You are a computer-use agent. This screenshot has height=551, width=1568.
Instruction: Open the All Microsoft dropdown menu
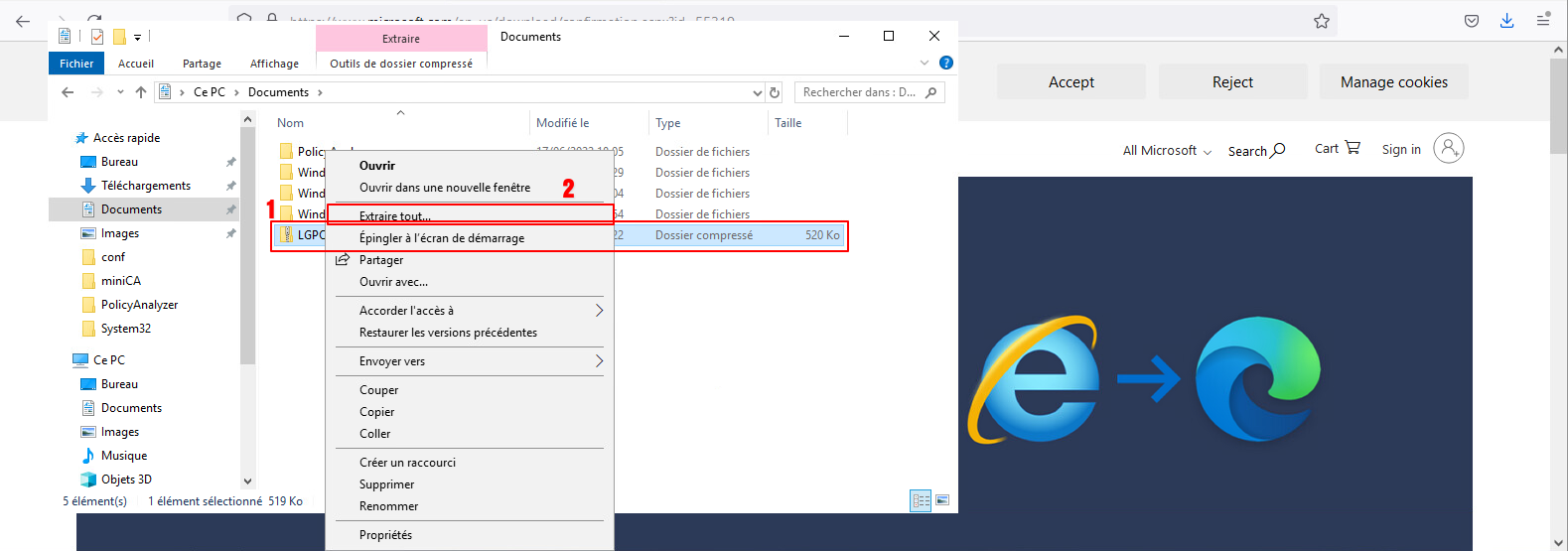[1167, 151]
